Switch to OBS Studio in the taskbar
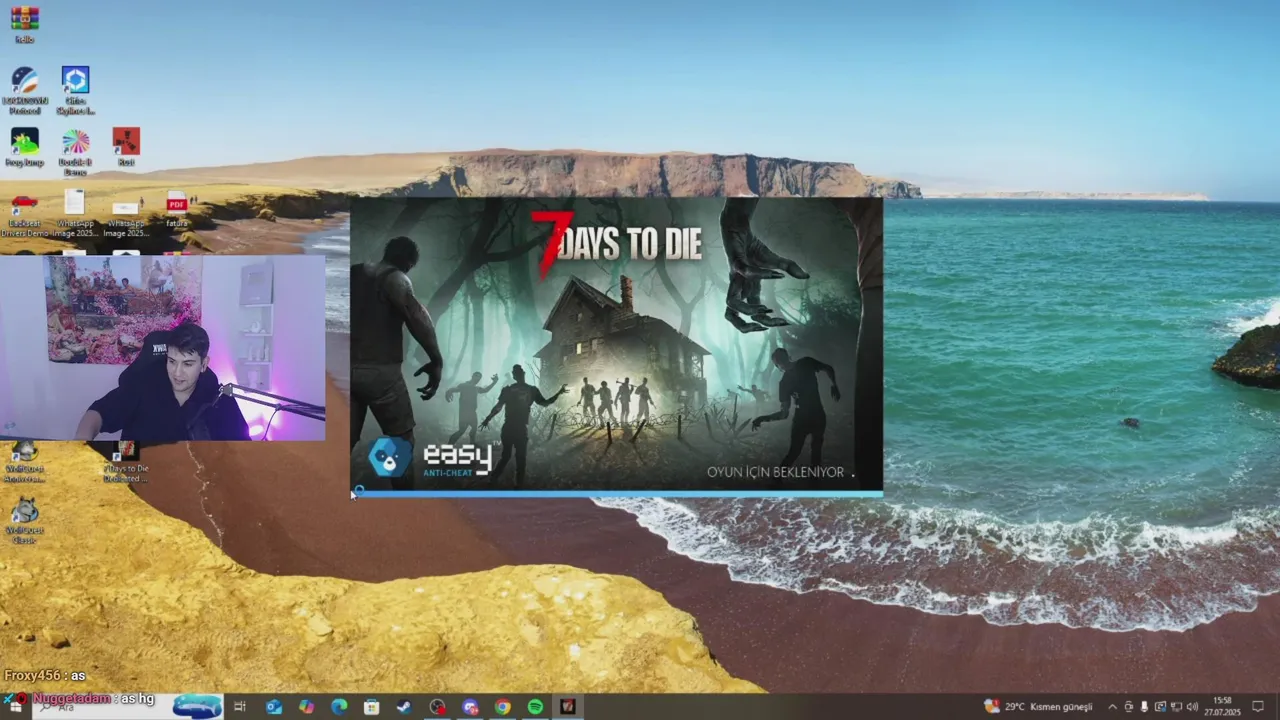This screenshot has height=720, width=1280. click(x=437, y=707)
